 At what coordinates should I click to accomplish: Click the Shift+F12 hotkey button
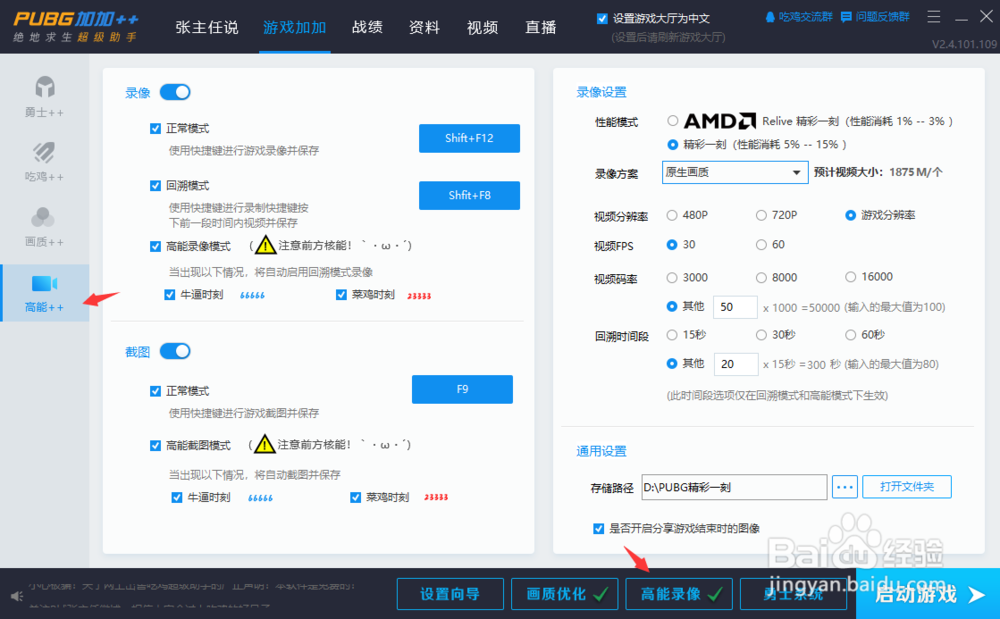tap(469, 138)
